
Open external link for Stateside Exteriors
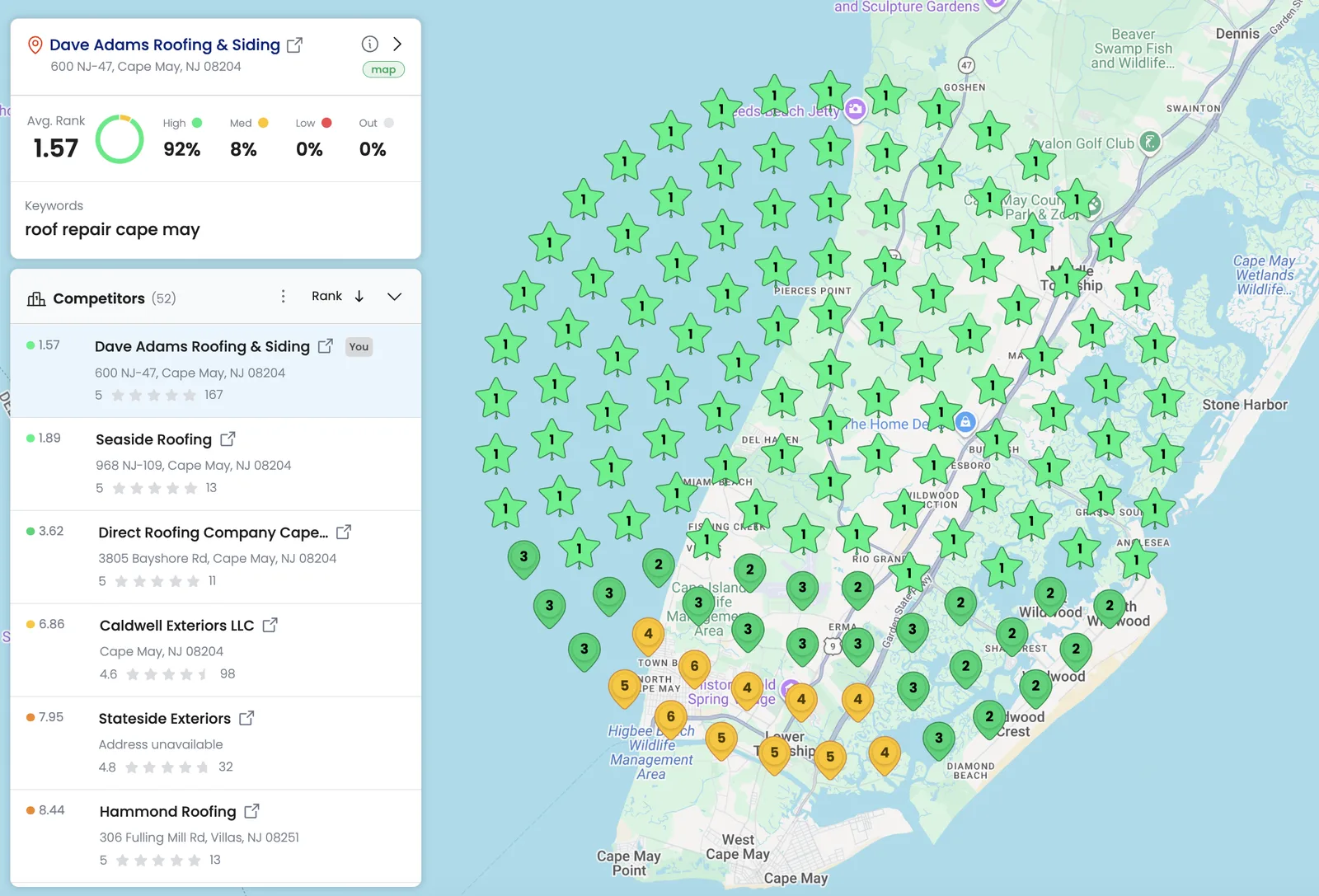(x=246, y=719)
